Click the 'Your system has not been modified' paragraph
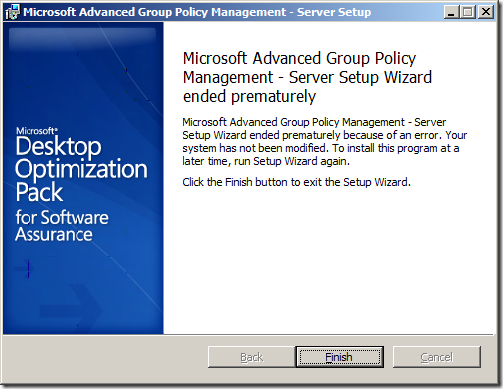503x389 pixels. 324,142
